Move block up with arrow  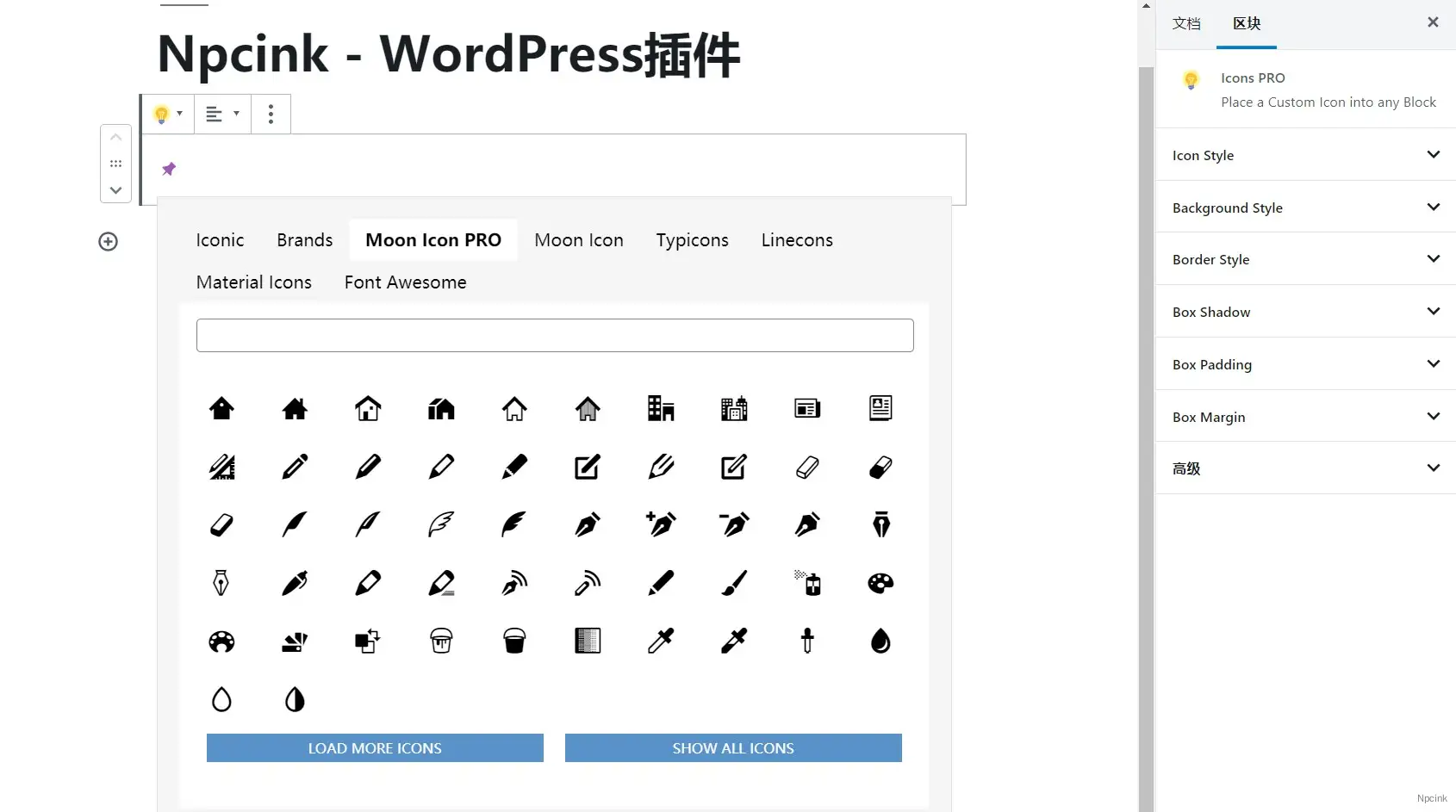click(x=115, y=138)
